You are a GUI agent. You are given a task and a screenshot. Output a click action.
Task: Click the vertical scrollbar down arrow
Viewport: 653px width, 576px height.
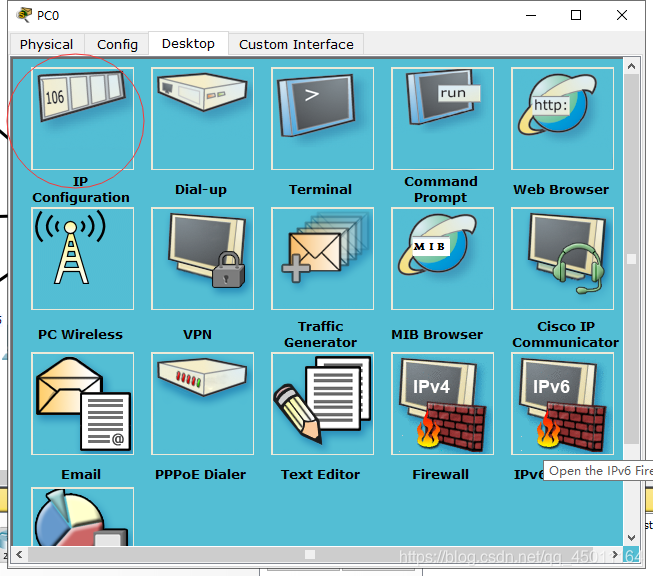[x=631, y=538]
